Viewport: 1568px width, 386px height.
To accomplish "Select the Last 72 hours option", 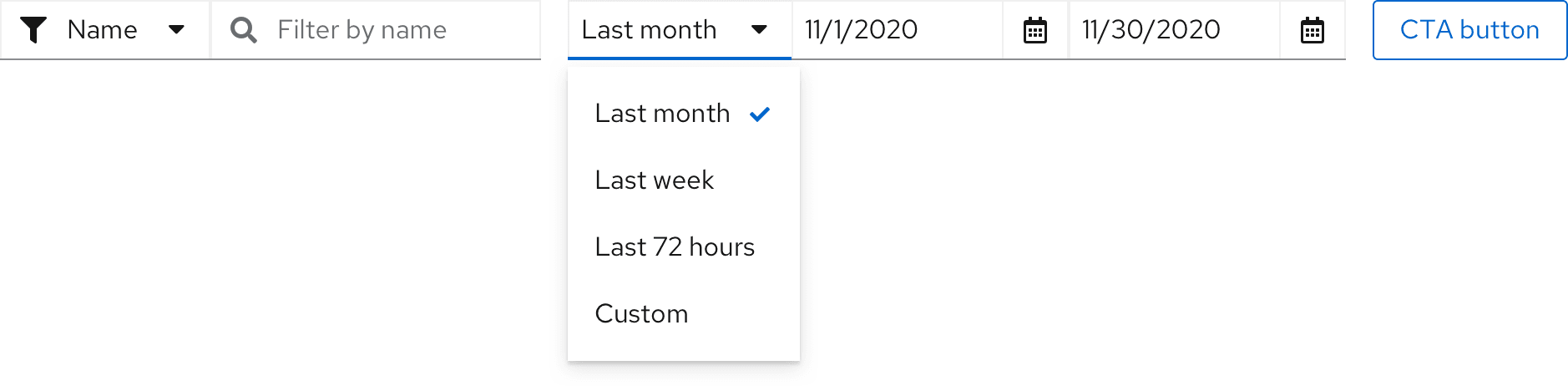I will point(675,247).
